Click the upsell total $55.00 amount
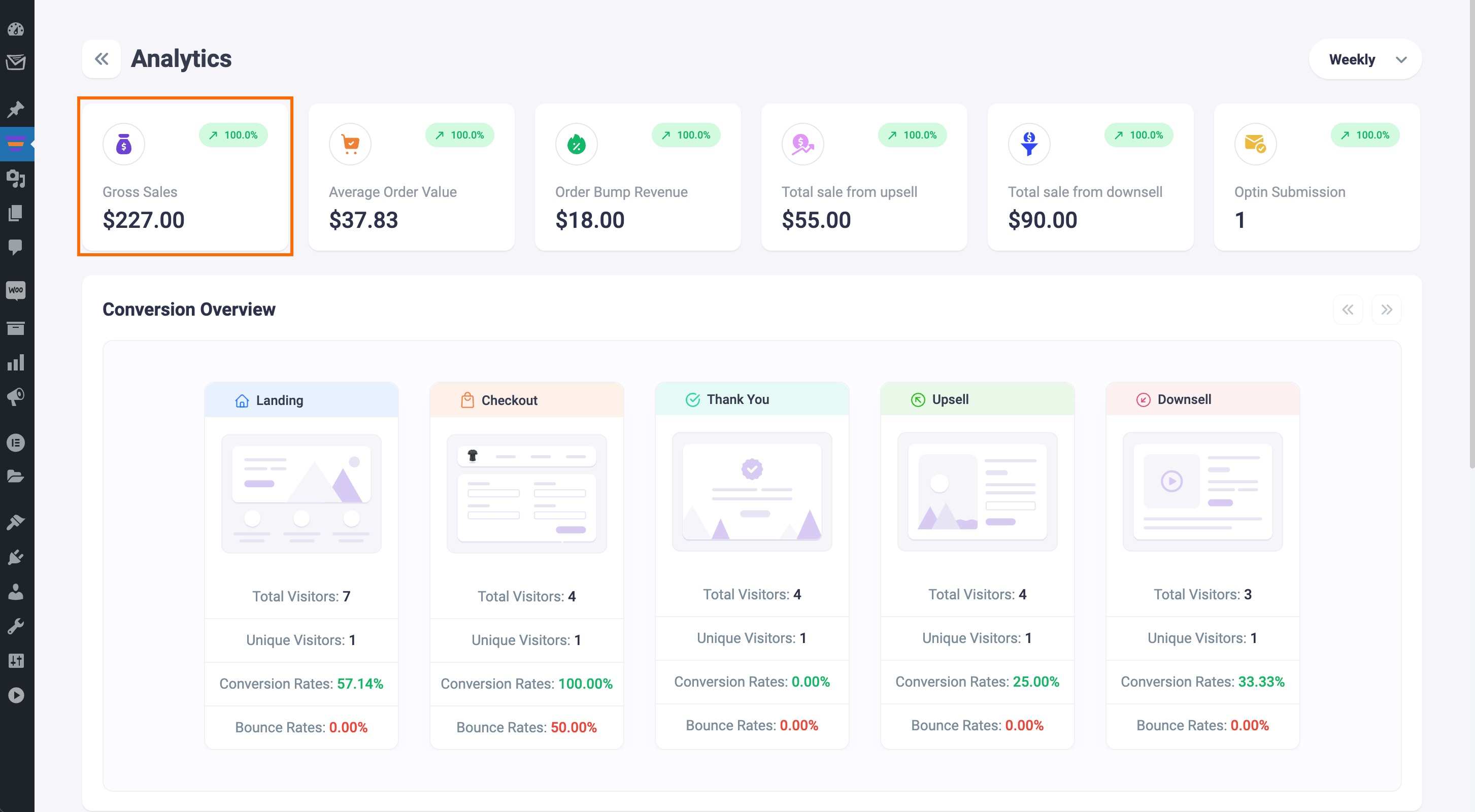Image resolution: width=1475 pixels, height=812 pixels. point(817,220)
